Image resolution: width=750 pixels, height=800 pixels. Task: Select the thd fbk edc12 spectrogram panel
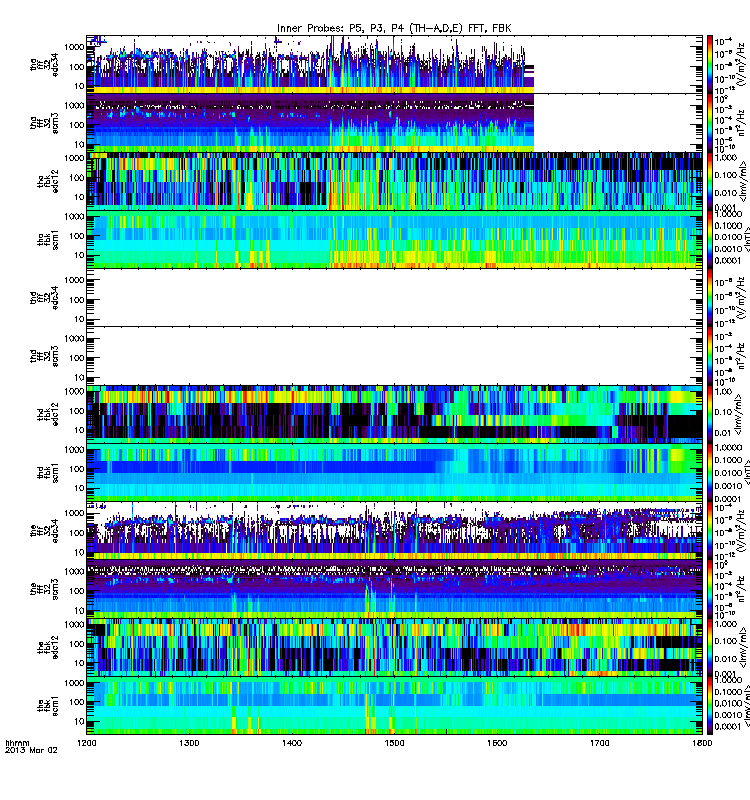pos(394,414)
